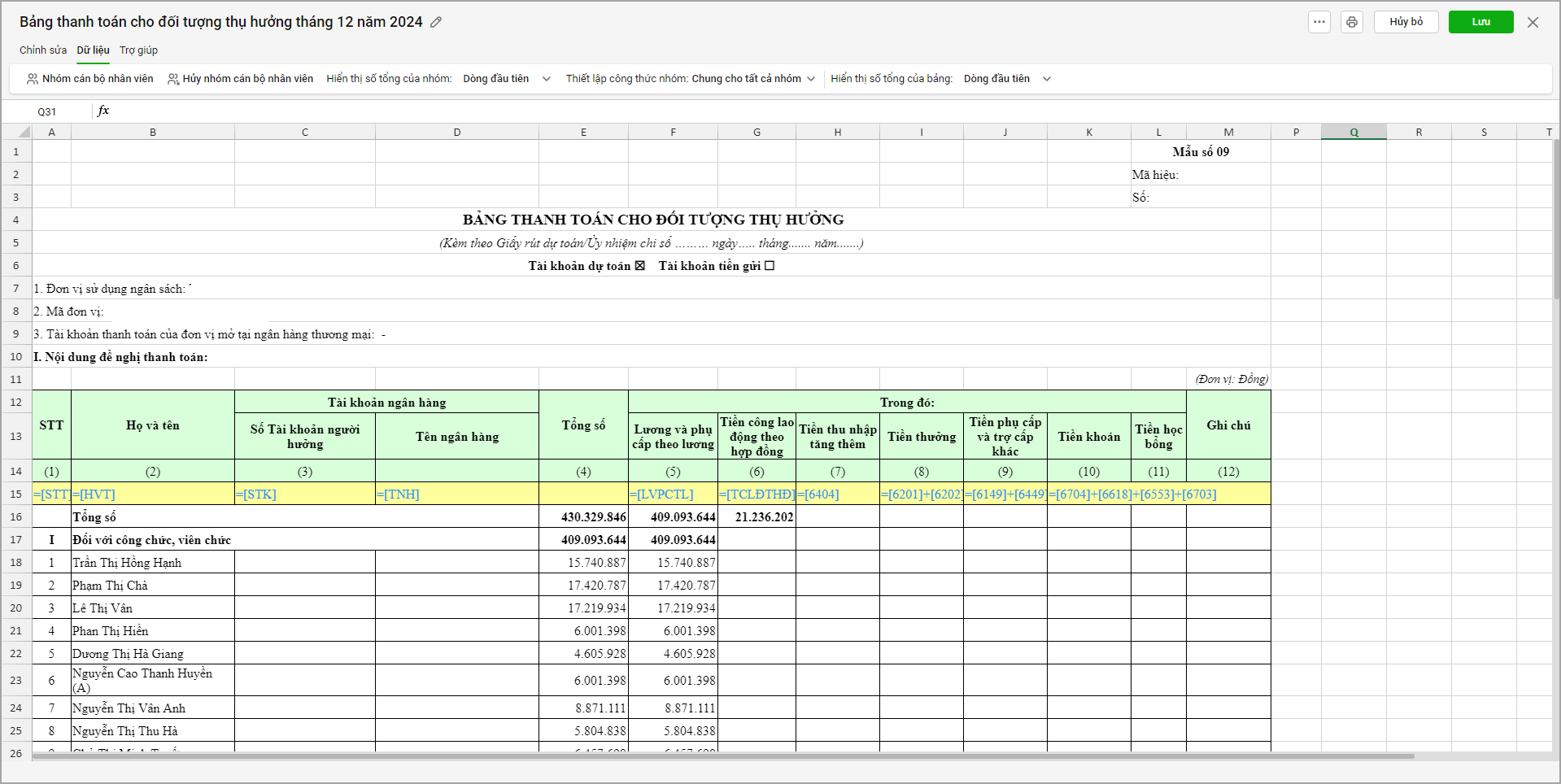
Task: Click the Tiền khoán header cell
Action: pos(1089,437)
